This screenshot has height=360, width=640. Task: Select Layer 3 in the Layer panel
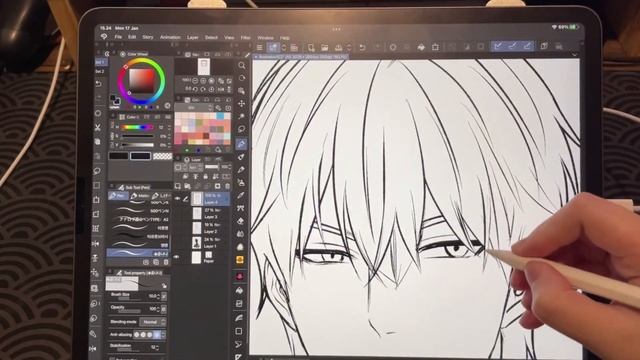211,213
